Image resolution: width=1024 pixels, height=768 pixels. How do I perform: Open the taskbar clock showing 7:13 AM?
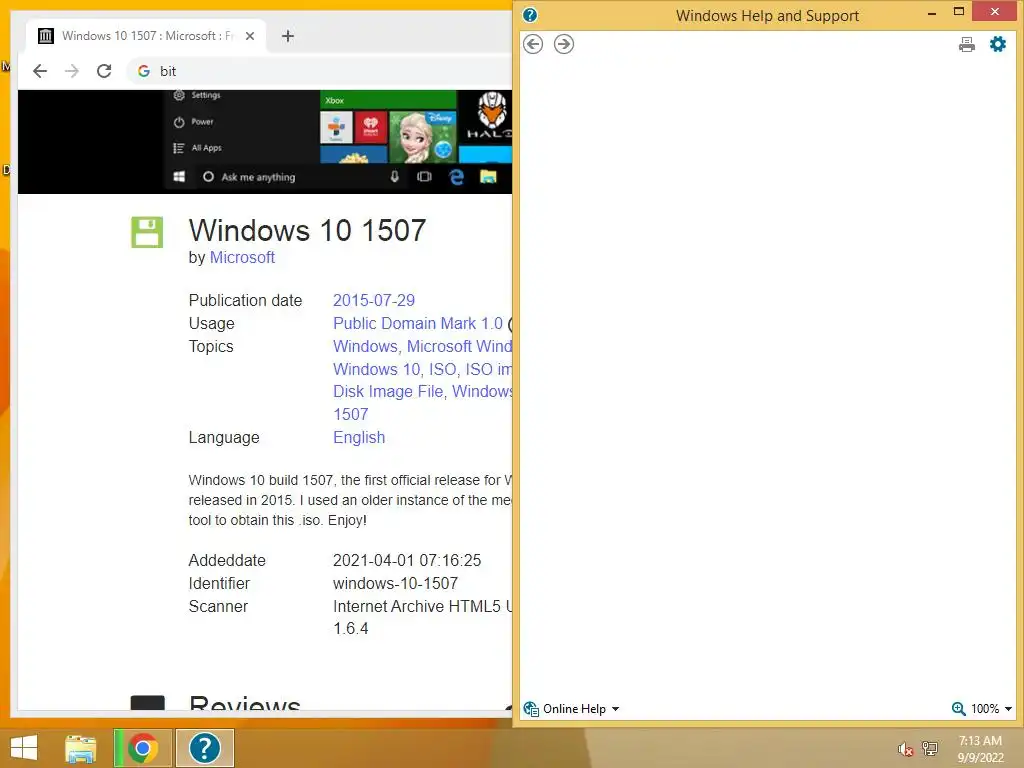pyautogui.click(x=980, y=749)
